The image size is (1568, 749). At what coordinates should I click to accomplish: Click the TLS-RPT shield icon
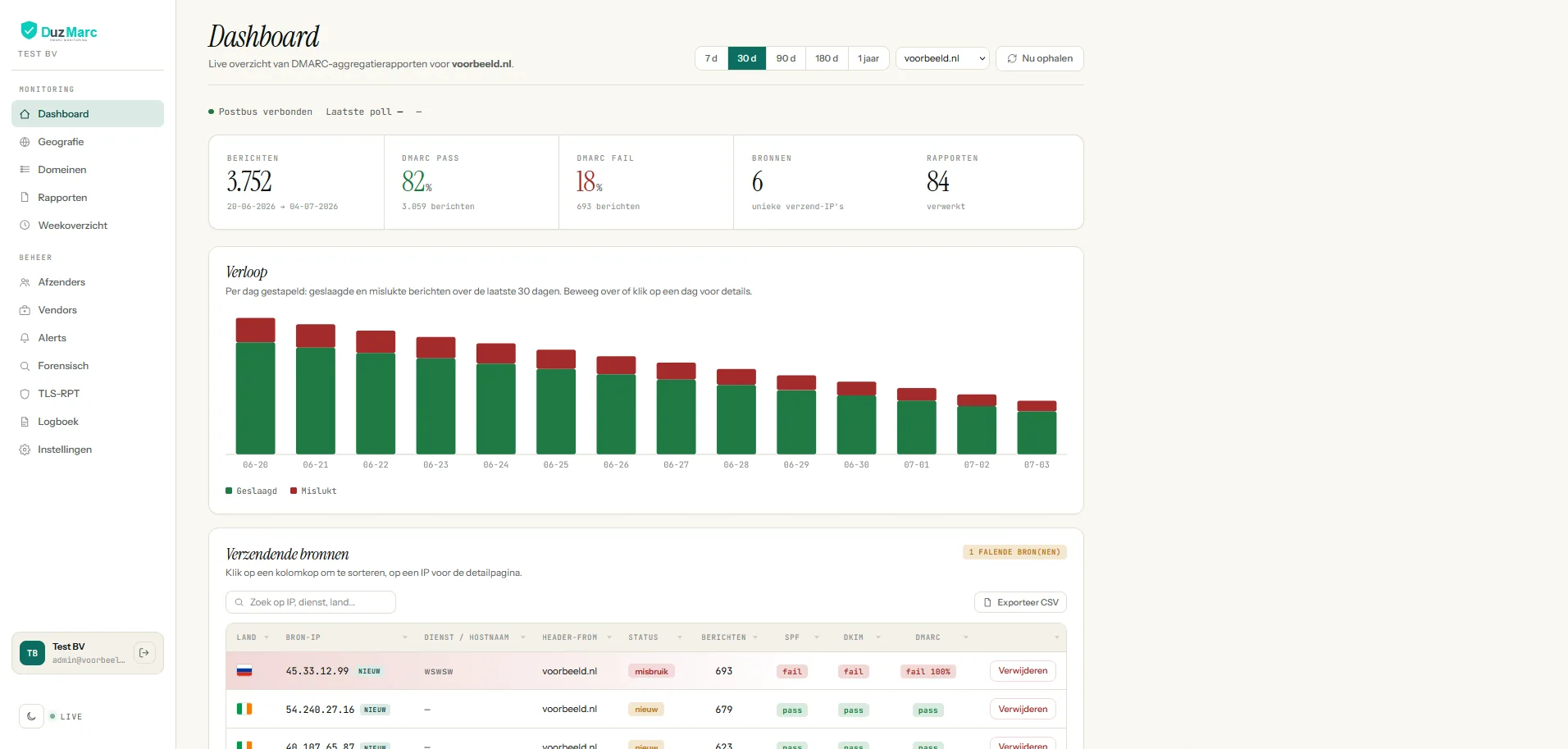pyautogui.click(x=25, y=394)
